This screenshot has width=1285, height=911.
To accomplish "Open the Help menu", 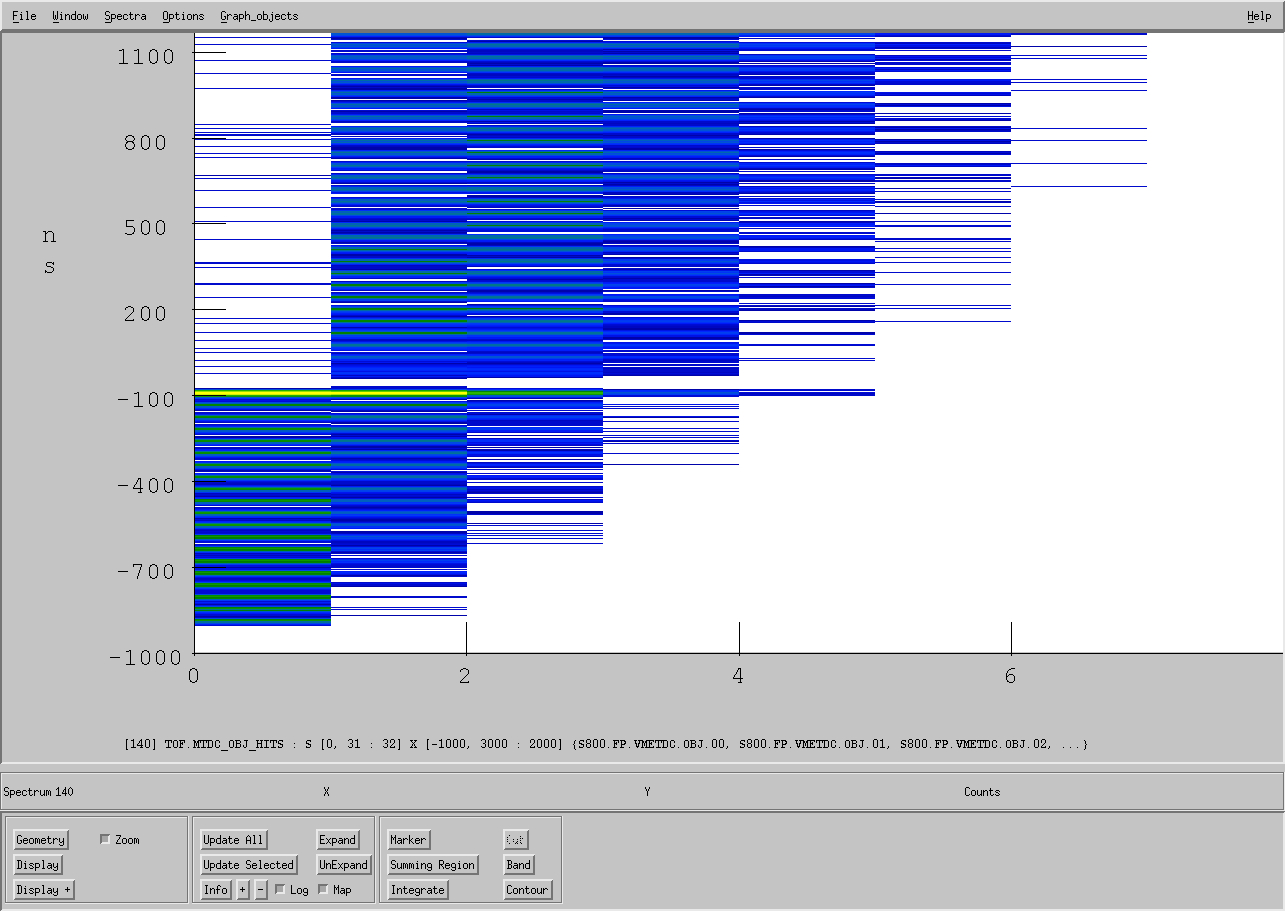I will [1259, 16].
